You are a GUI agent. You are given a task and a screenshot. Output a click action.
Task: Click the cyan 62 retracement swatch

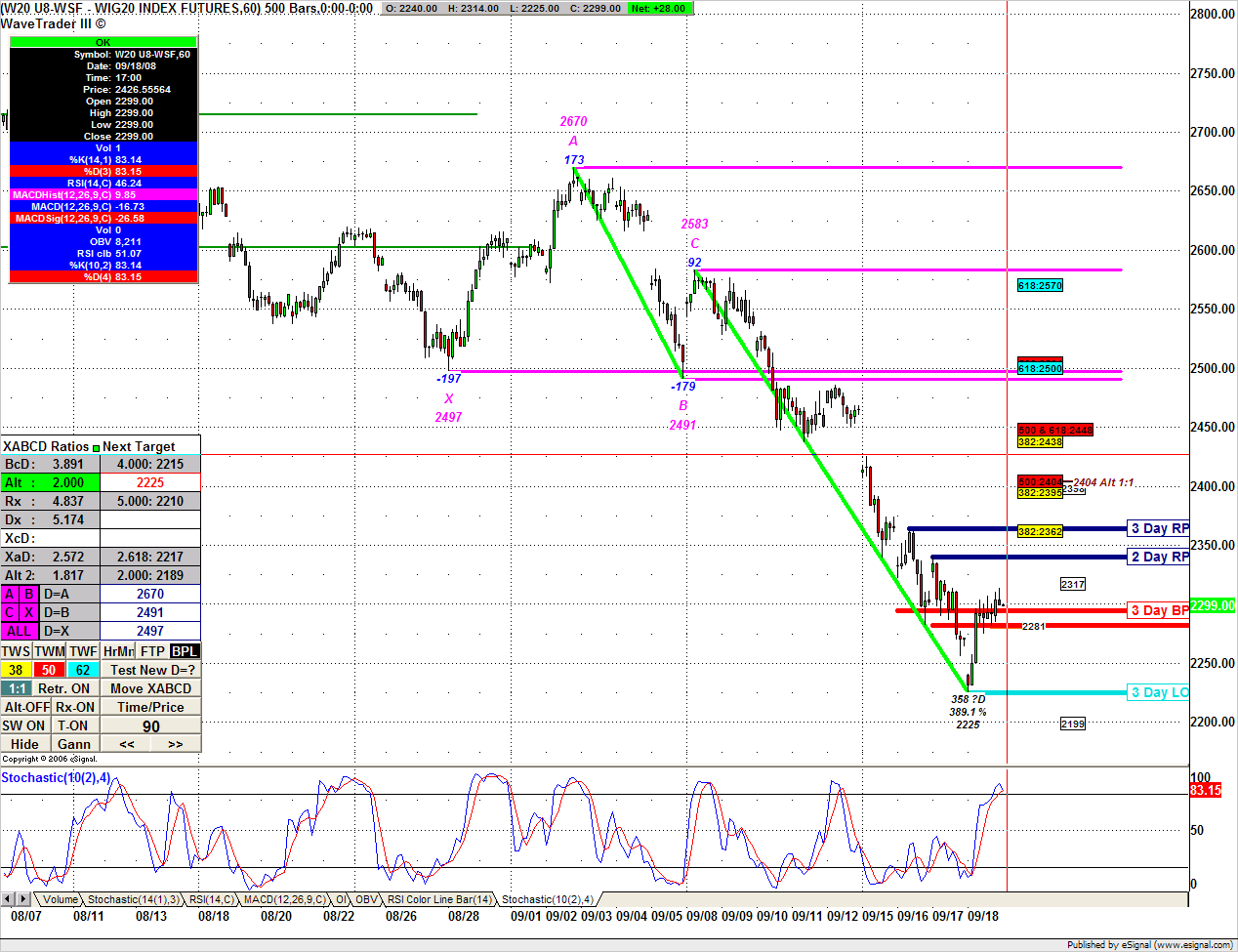click(83, 670)
